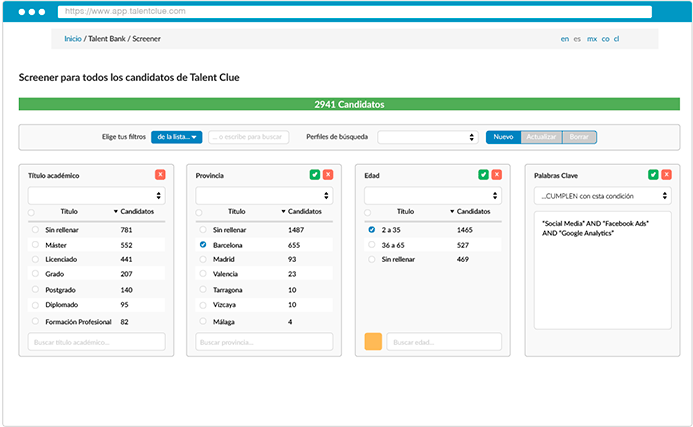Focus the Buscar provincia search field
The image size is (693, 427).
264,342
